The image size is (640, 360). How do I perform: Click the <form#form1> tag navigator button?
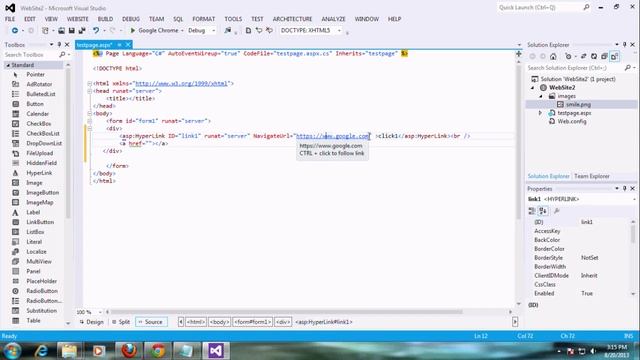pos(253,322)
